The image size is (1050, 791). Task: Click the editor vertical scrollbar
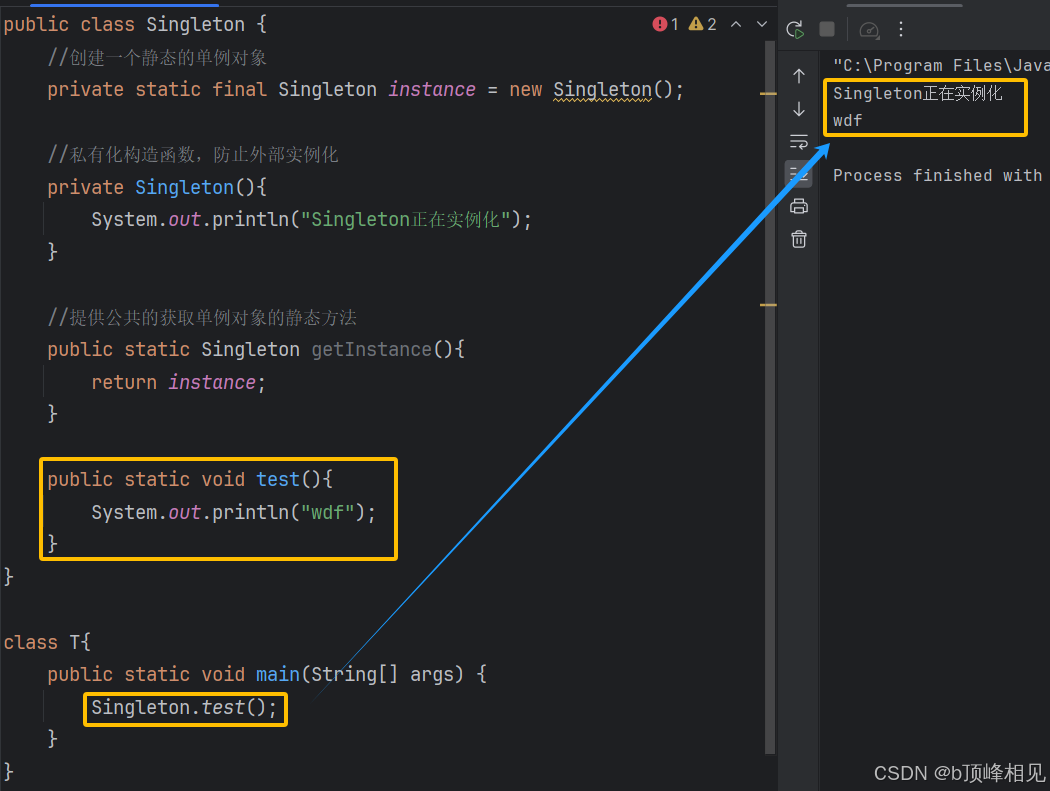[769, 397]
